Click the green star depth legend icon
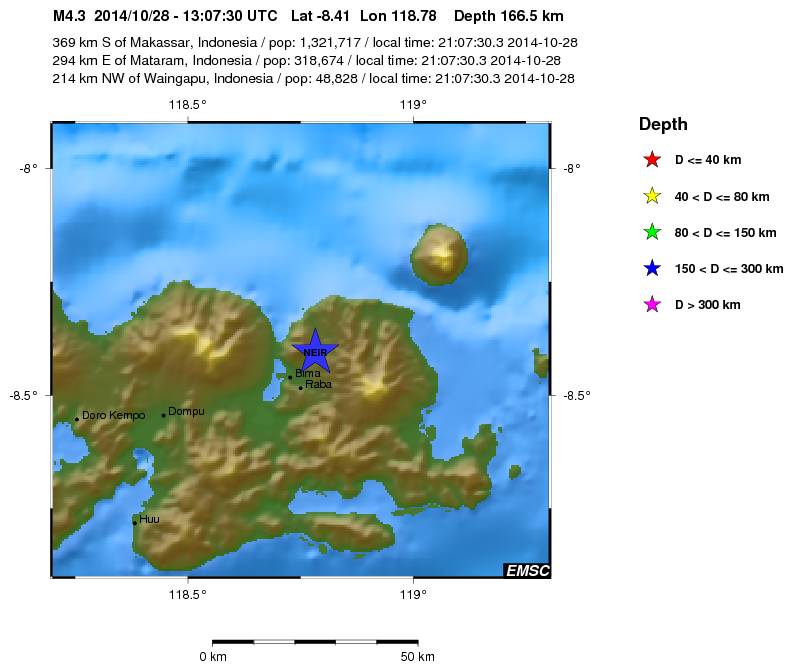 click(652, 232)
